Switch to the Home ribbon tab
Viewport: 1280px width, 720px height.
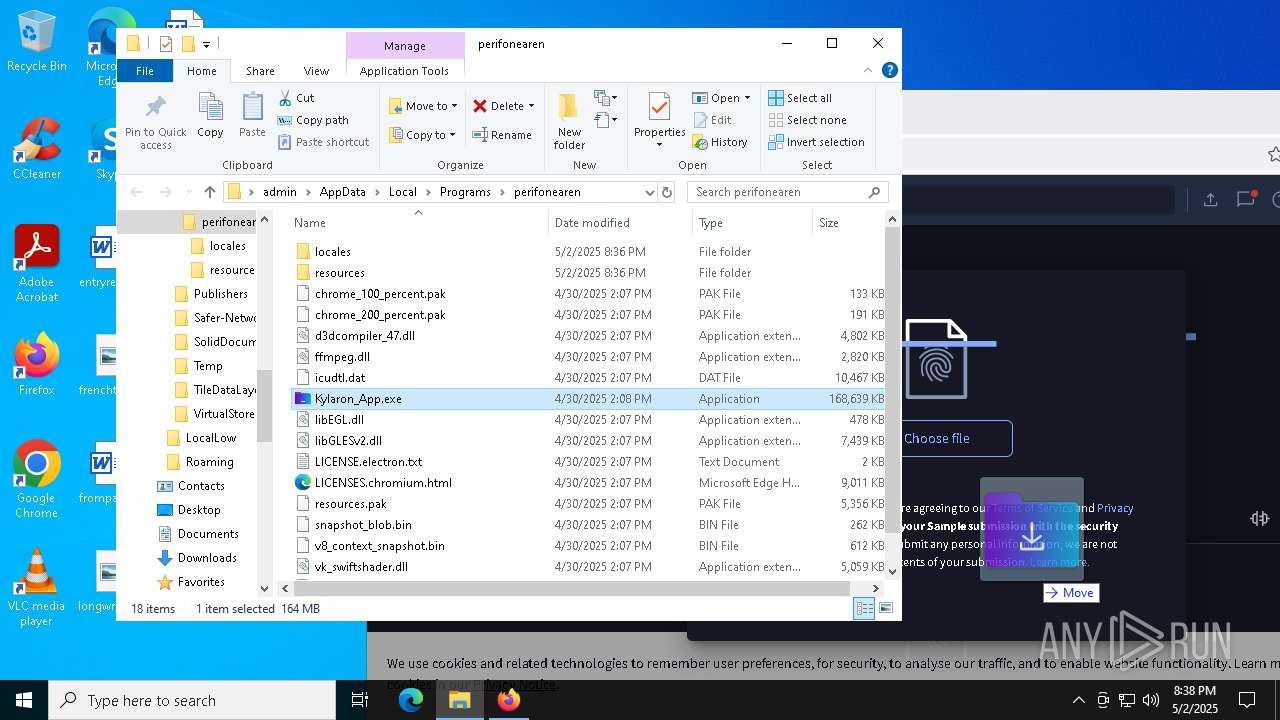pyautogui.click(x=201, y=71)
